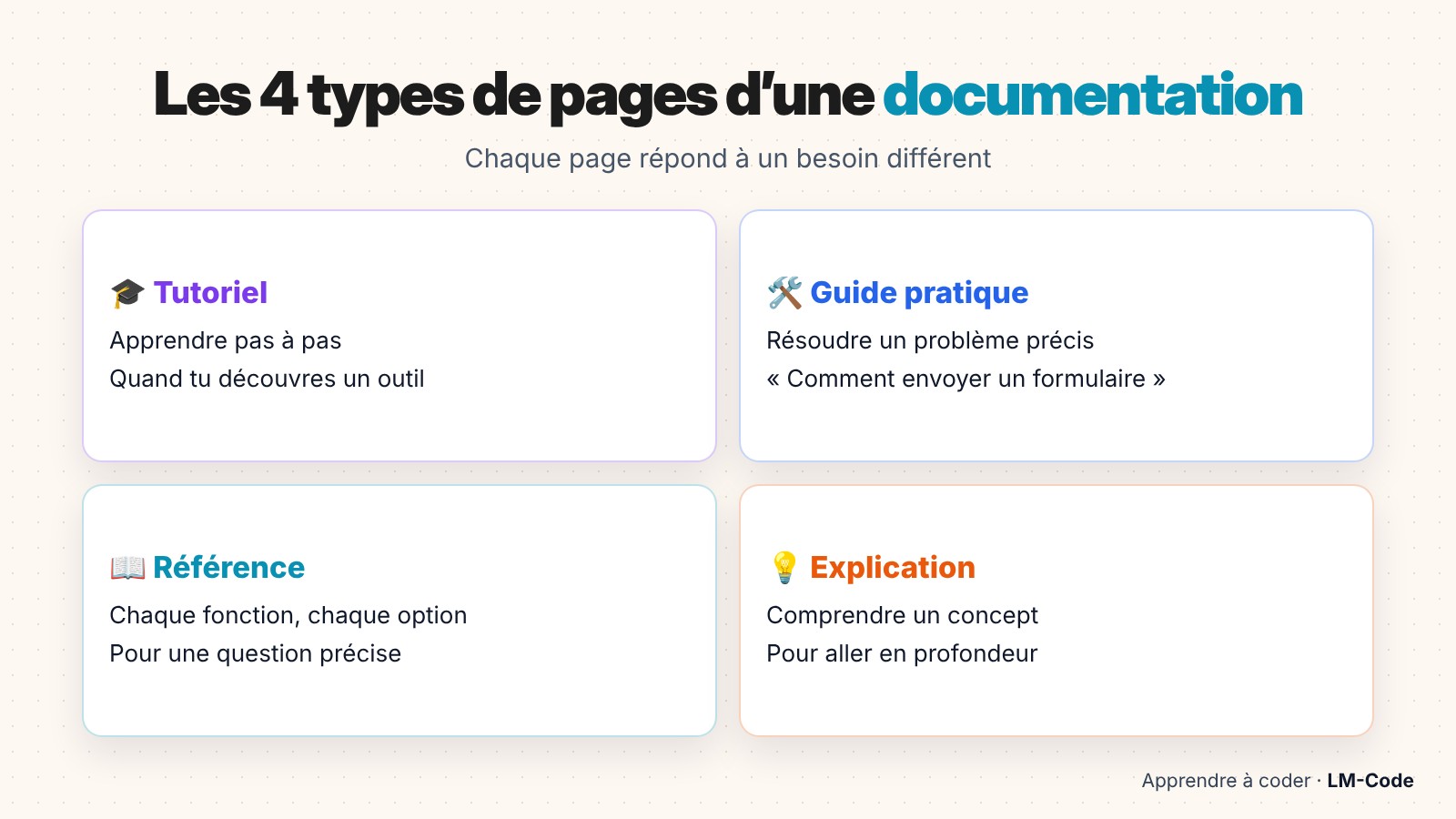Click 'Les 4 types de pages' in the title
This screenshot has width=1456, height=819.
pyautogui.click(x=436, y=96)
